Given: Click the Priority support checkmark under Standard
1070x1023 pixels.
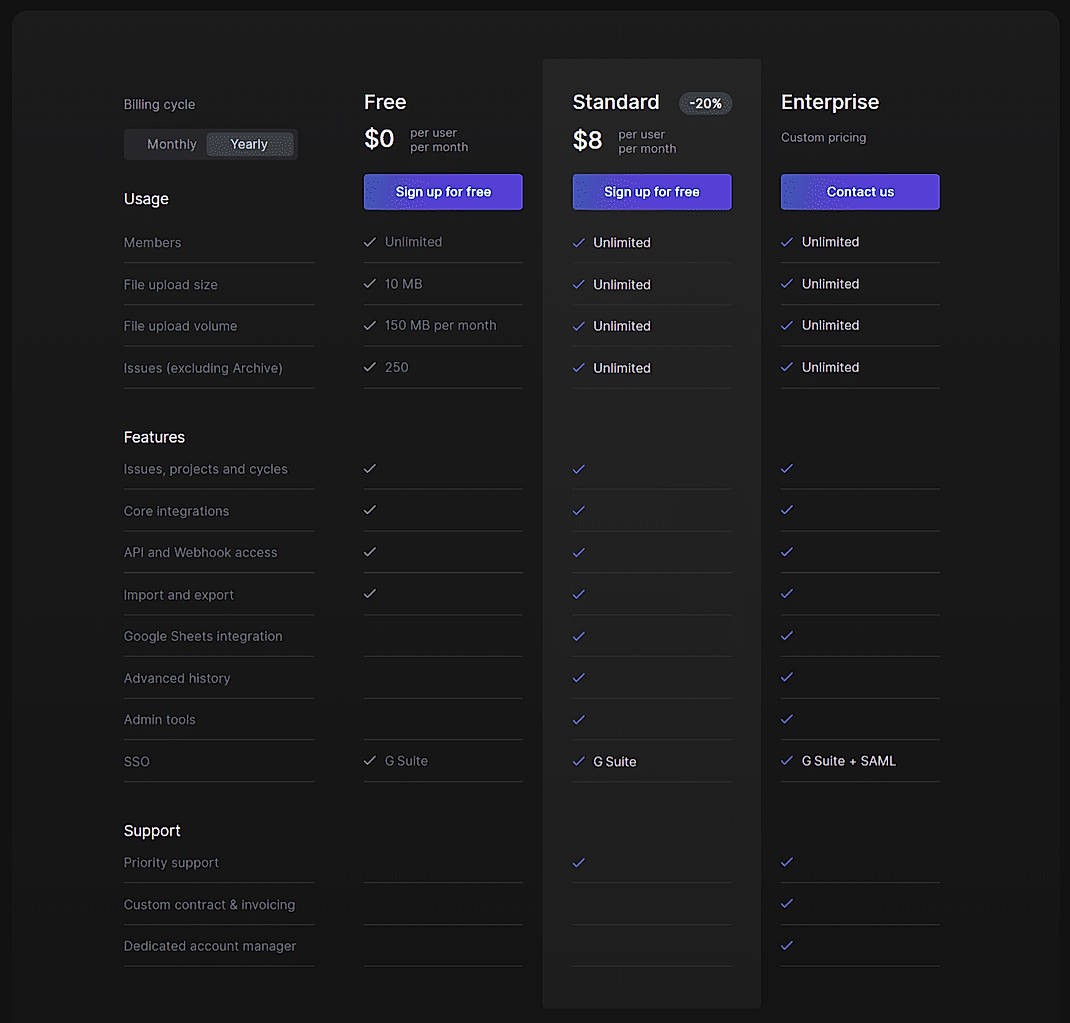Looking at the screenshot, I should (579, 862).
